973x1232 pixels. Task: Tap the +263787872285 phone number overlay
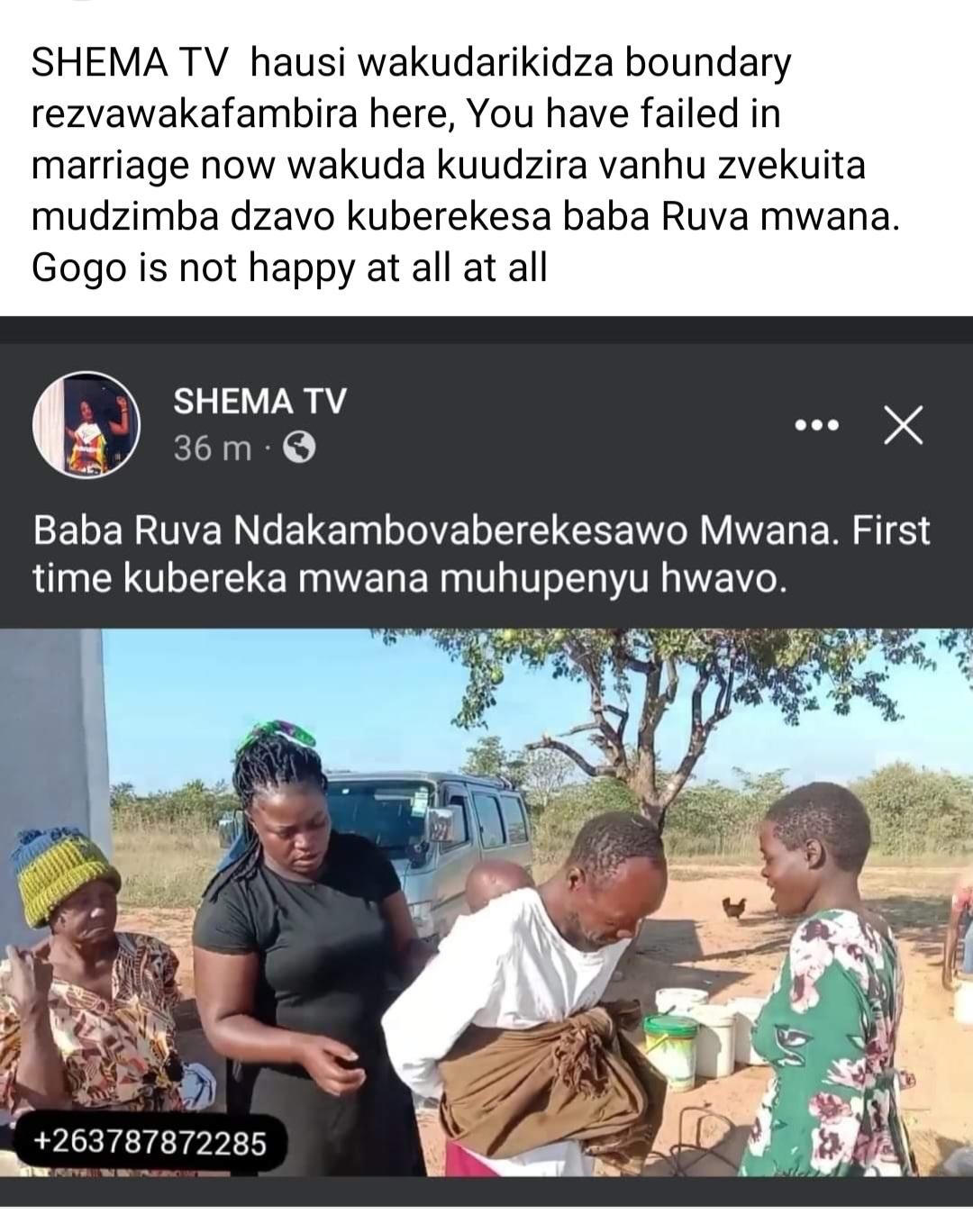[150, 1143]
